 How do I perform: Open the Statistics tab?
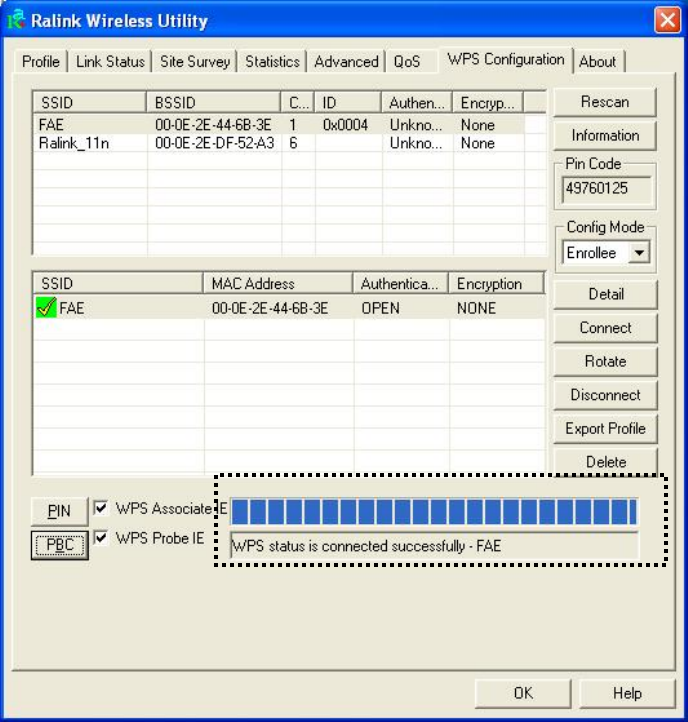coord(272,62)
